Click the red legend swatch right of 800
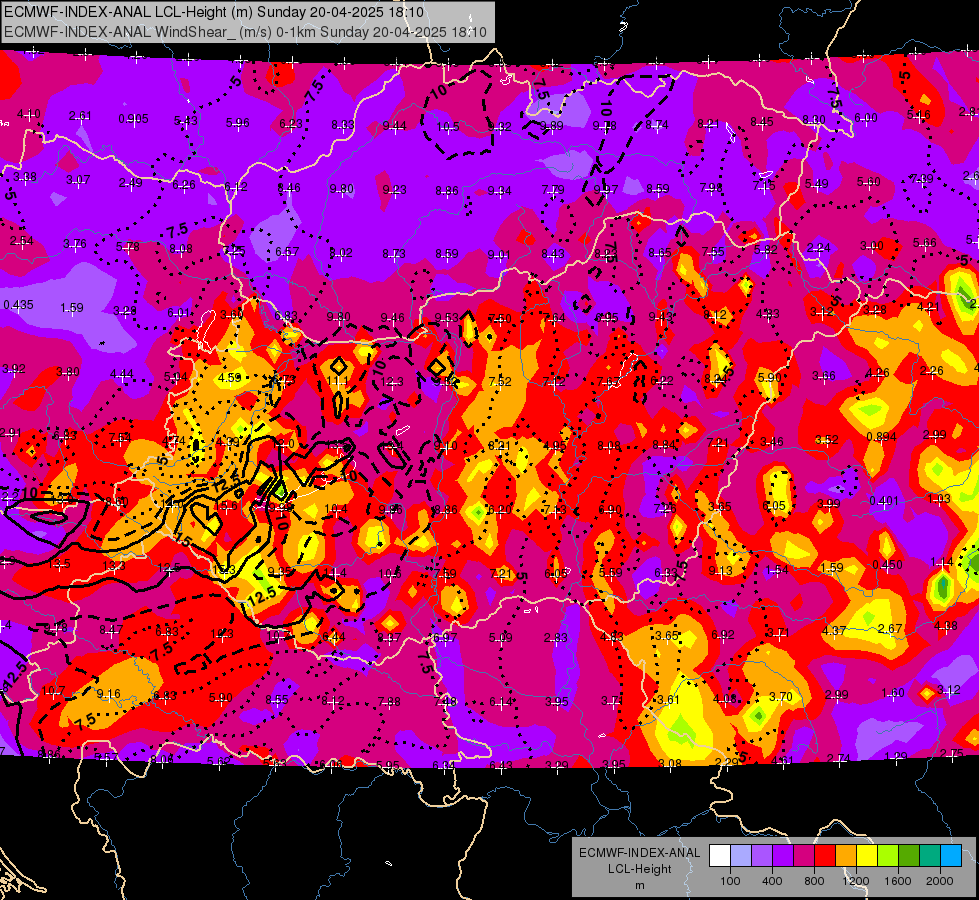The image size is (979, 900). (x=825, y=855)
